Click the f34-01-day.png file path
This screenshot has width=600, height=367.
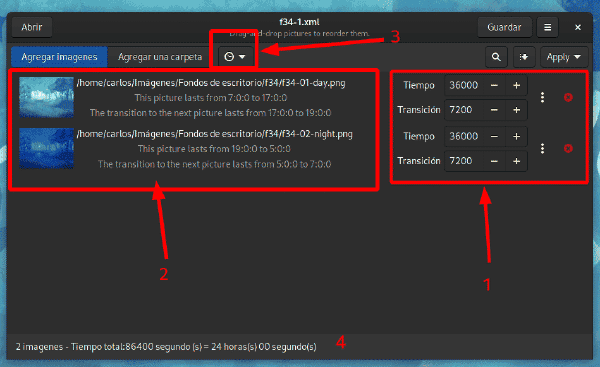(211, 83)
